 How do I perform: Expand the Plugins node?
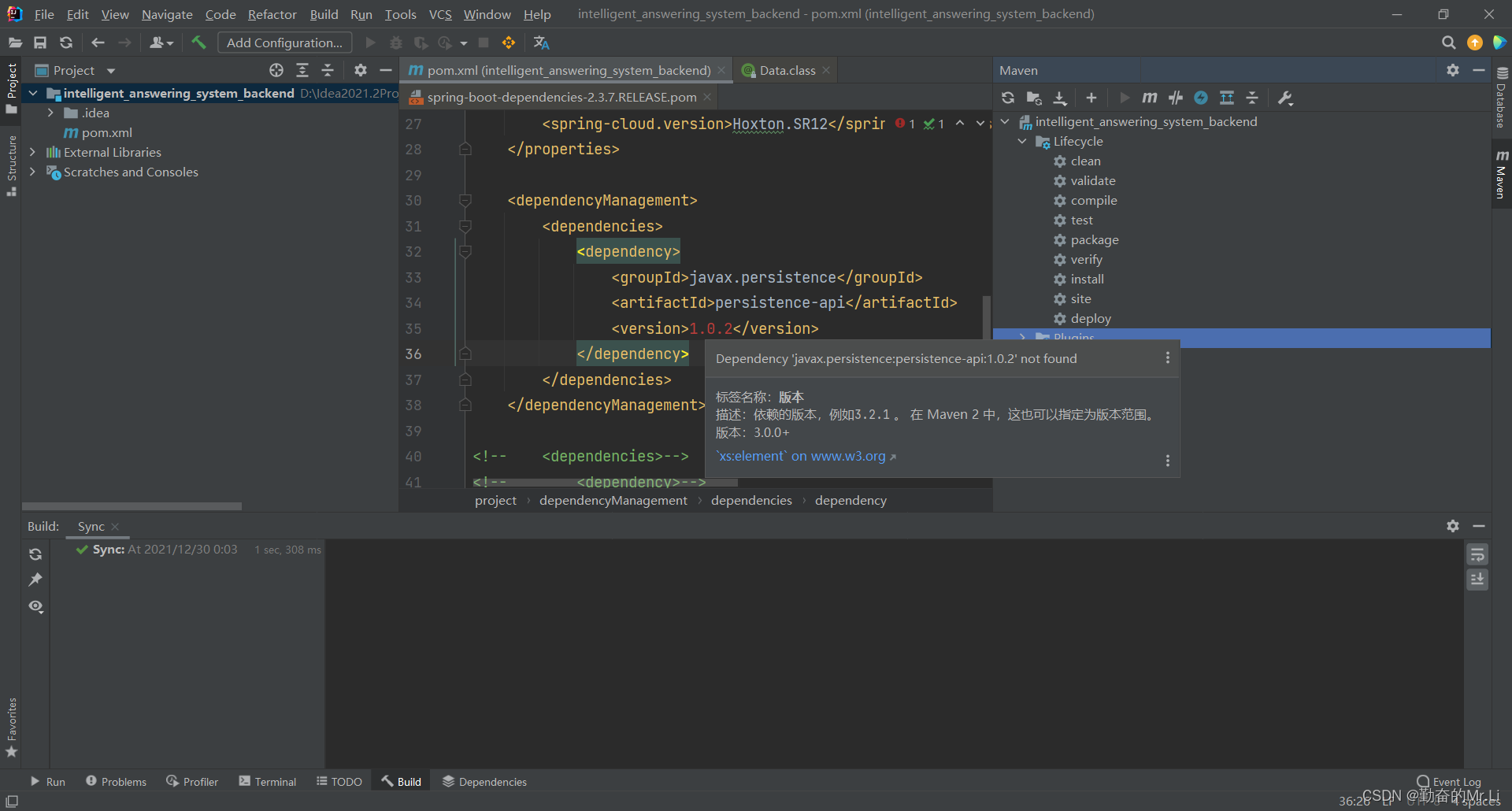pyautogui.click(x=1022, y=337)
